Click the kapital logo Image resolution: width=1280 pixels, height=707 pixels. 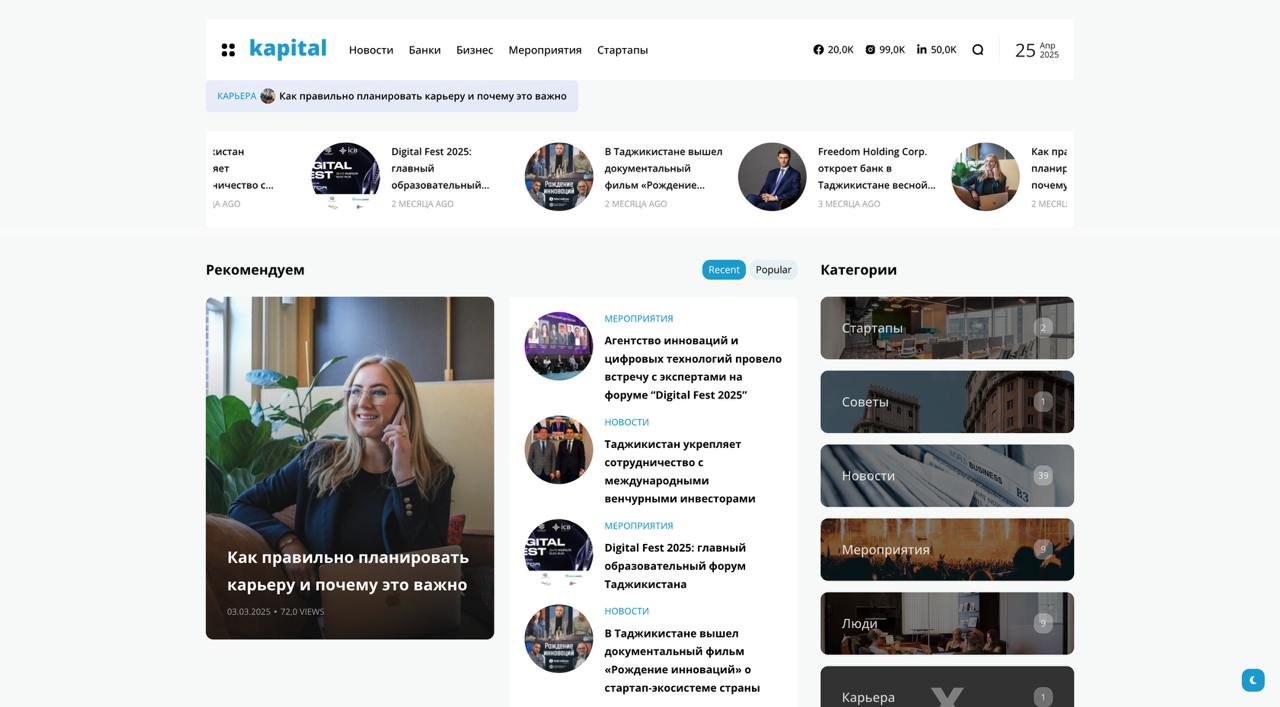click(x=288, y=47)
